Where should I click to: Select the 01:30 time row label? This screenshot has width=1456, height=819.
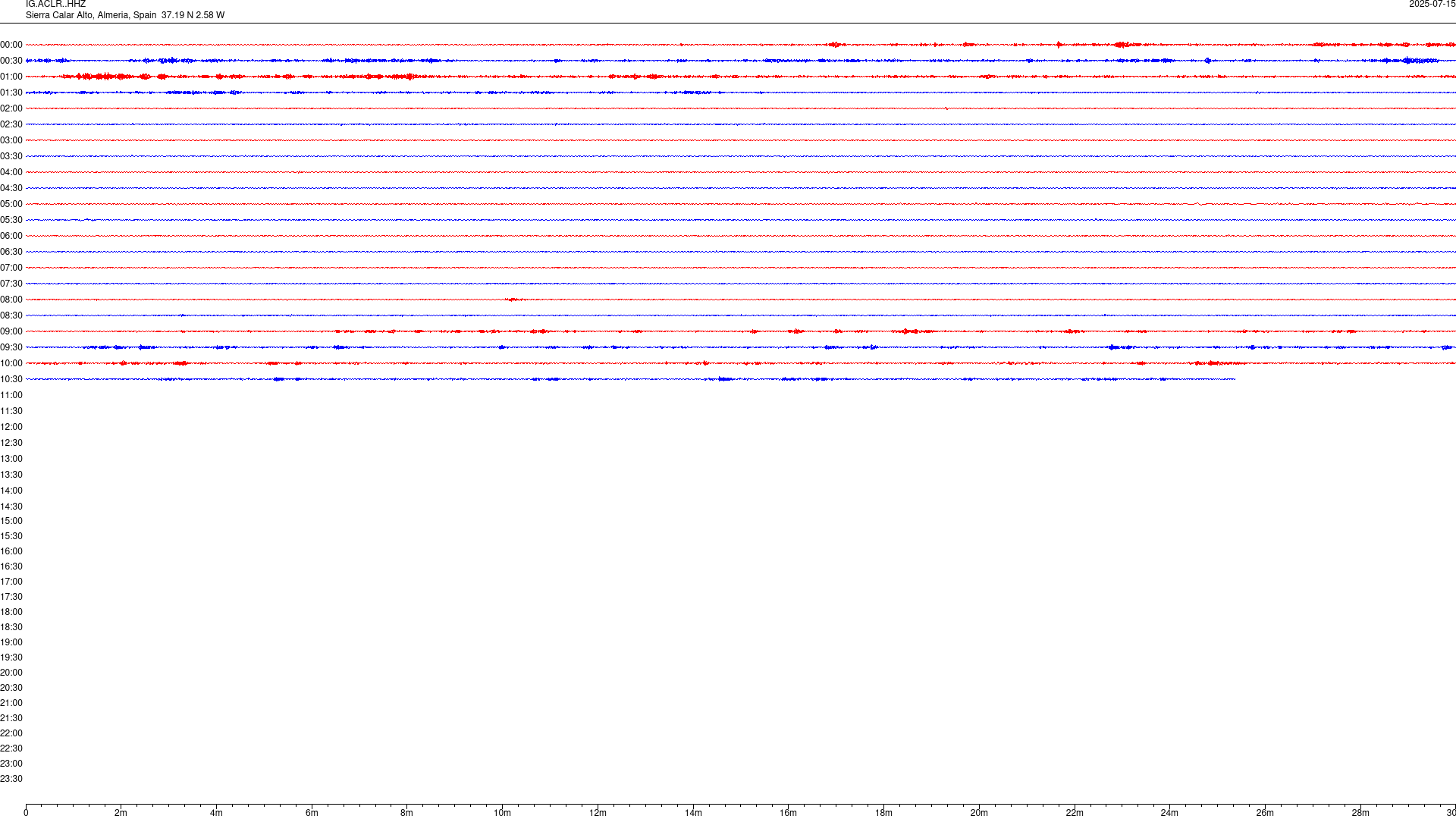pyautogui.click(x=11, y=93)
